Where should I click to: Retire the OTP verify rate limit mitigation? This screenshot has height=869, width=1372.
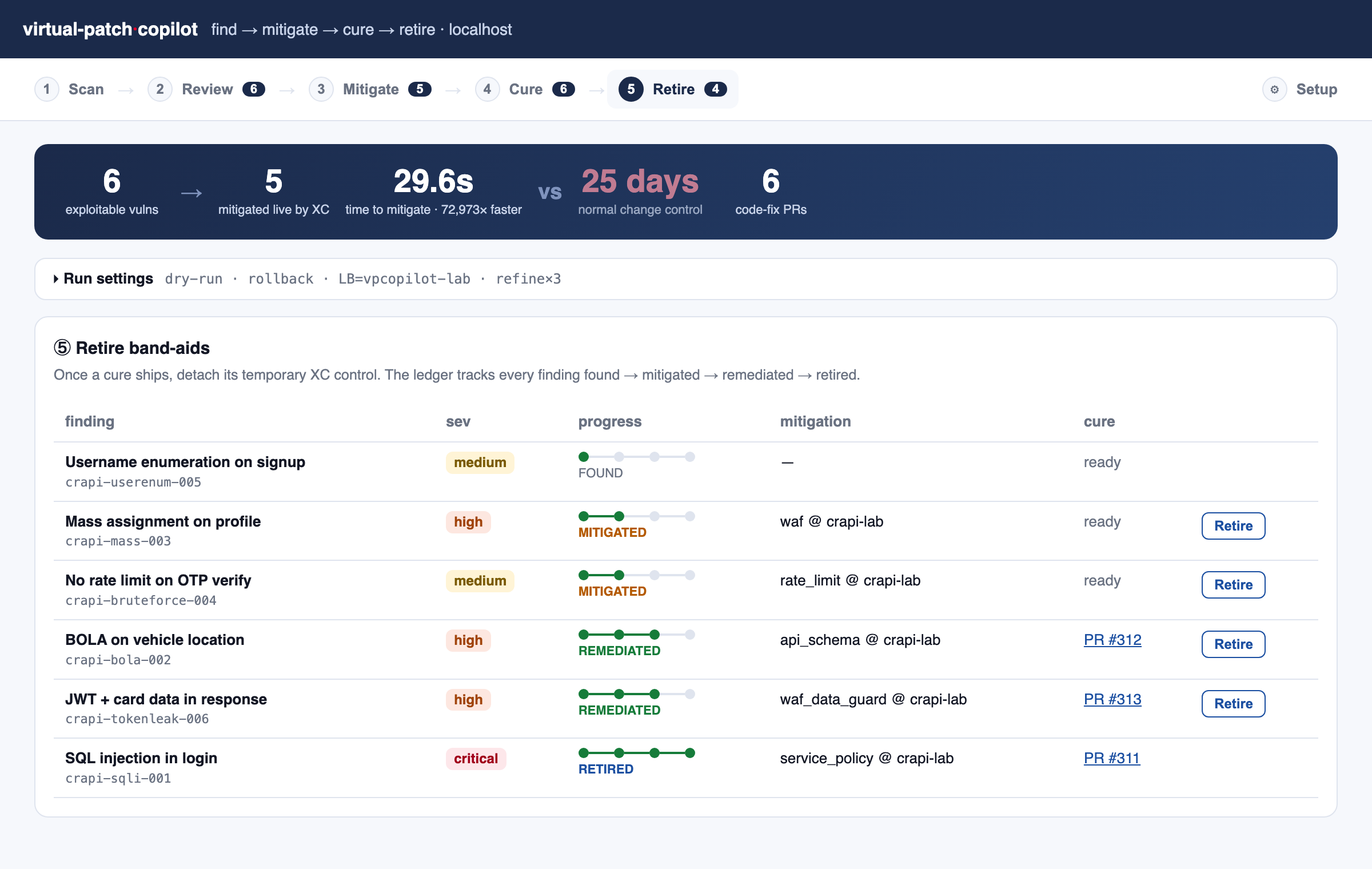pos(1233,585)
